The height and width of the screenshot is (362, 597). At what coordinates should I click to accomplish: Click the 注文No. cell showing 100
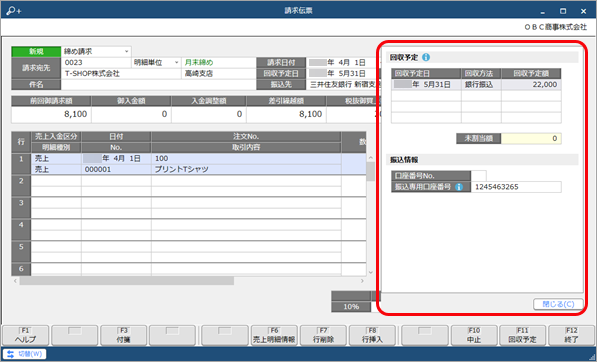(x=246, y=158)
